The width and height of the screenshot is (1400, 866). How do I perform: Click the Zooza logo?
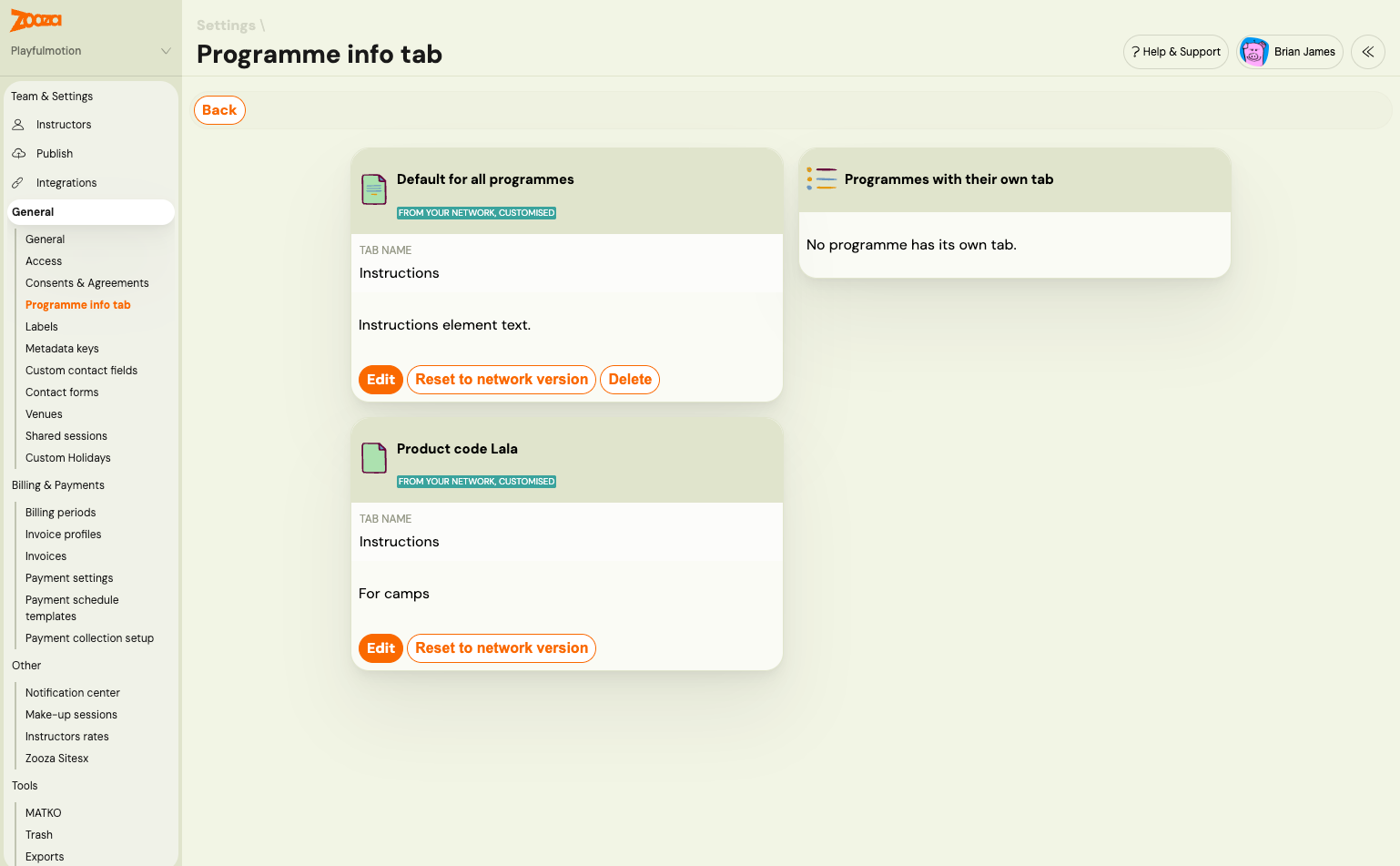tap(36, 20)
